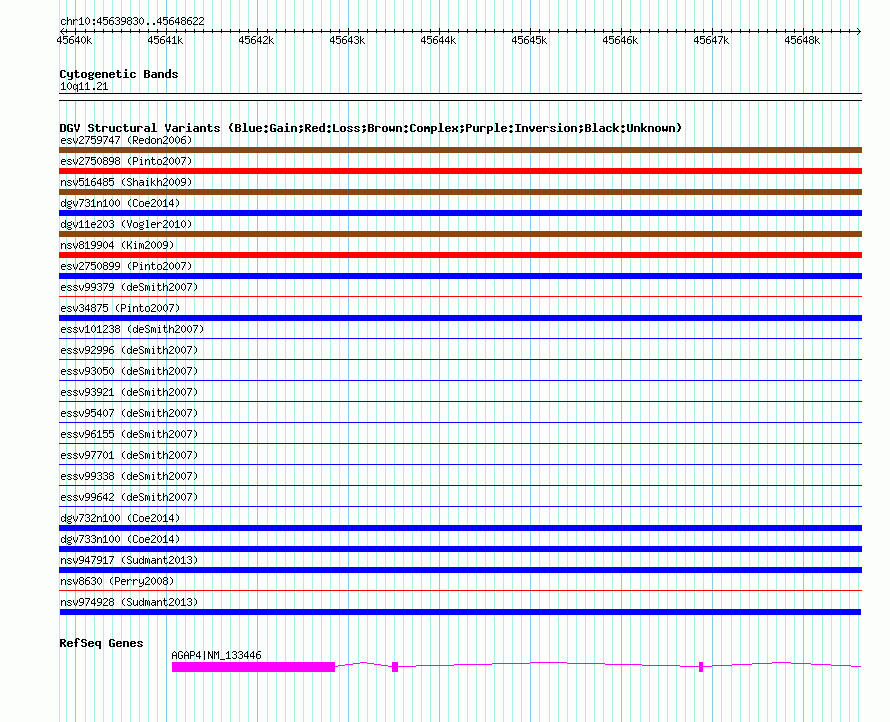The width and height of the screenshot is (890, 722).
Task: Select the blue esv34875 gain bar
Action: coord(460,318)
